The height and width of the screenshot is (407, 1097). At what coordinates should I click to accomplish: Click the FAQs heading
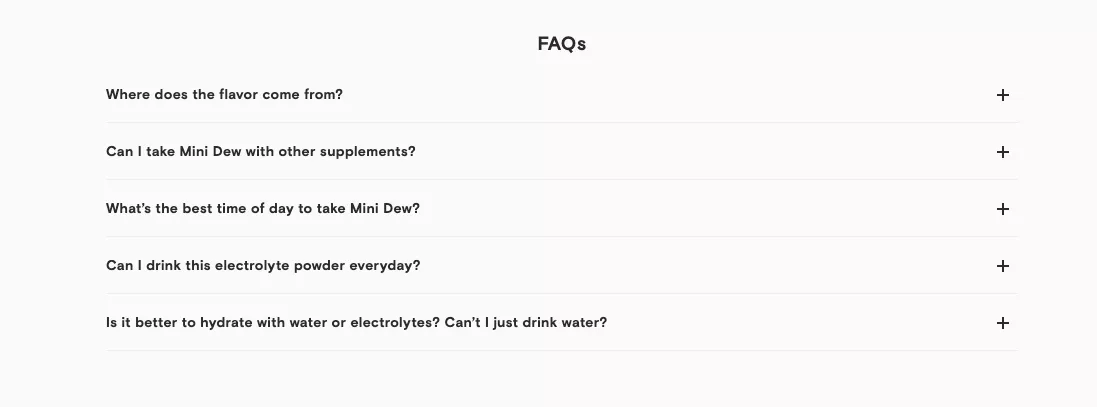[x=561, y=44]
